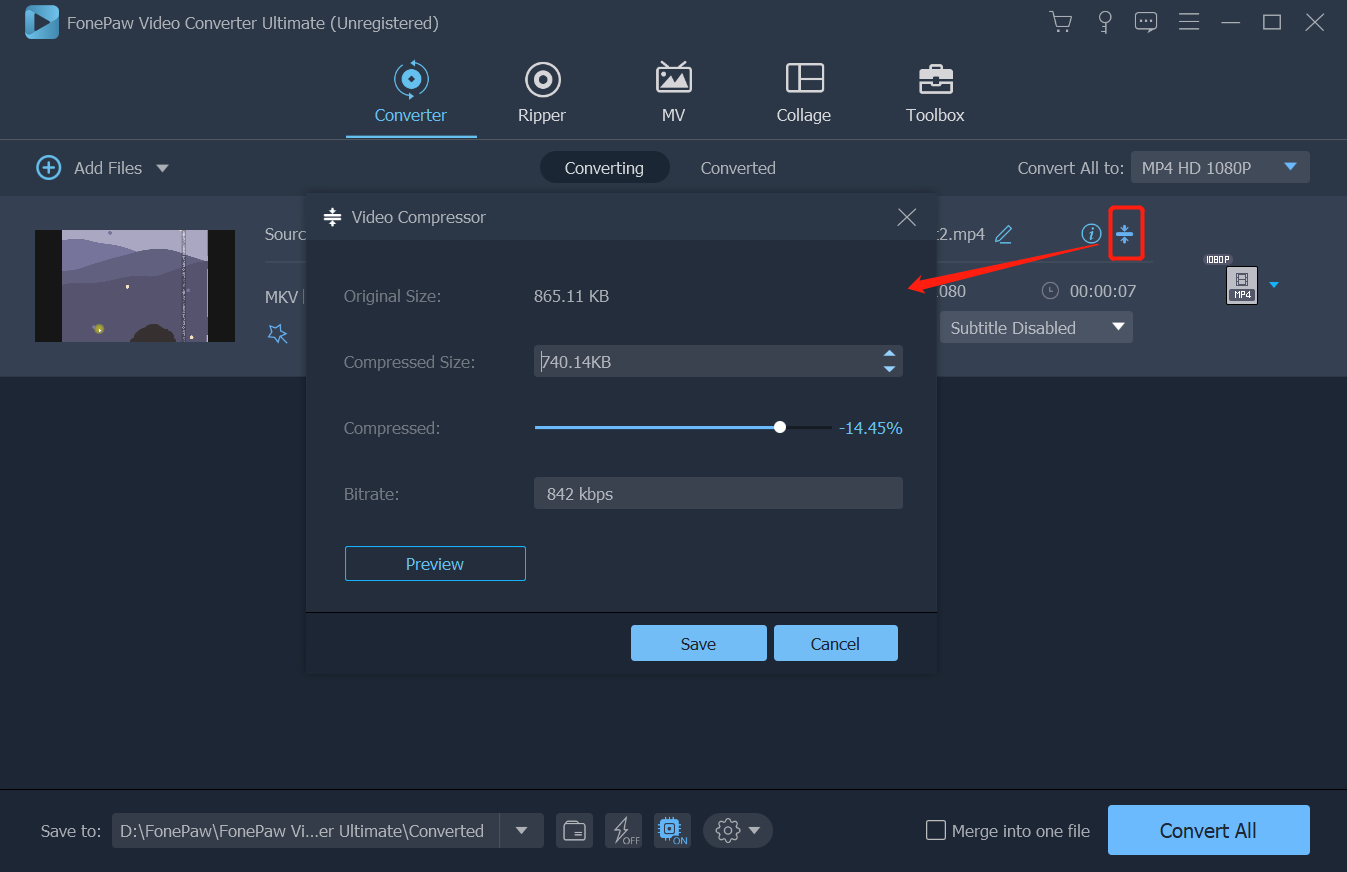Image resolution: width=1347 pixels, height=872 pixels.
Task: Open the shopping cart purchase icon
Action: coord(1060,22)
